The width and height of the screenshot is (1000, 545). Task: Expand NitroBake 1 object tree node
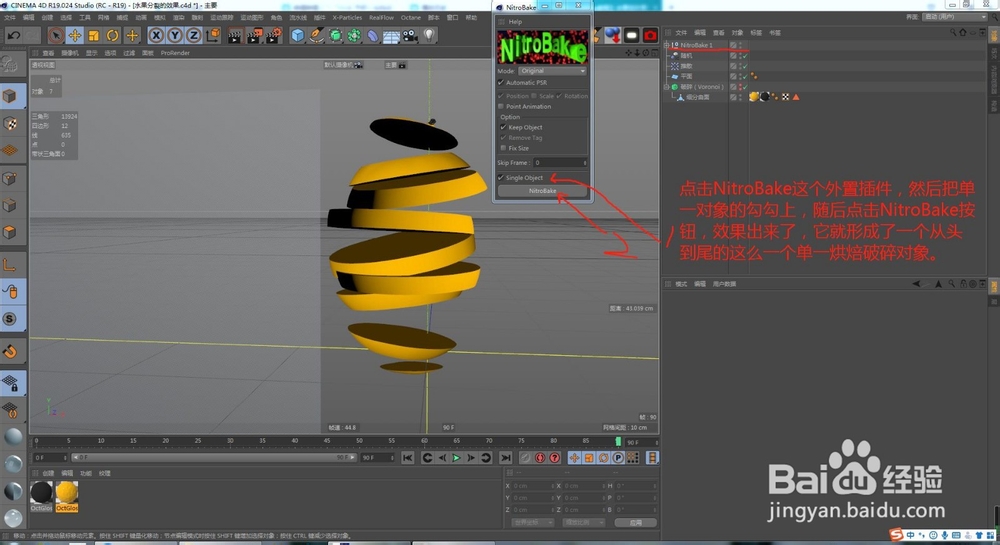[666, 45]
